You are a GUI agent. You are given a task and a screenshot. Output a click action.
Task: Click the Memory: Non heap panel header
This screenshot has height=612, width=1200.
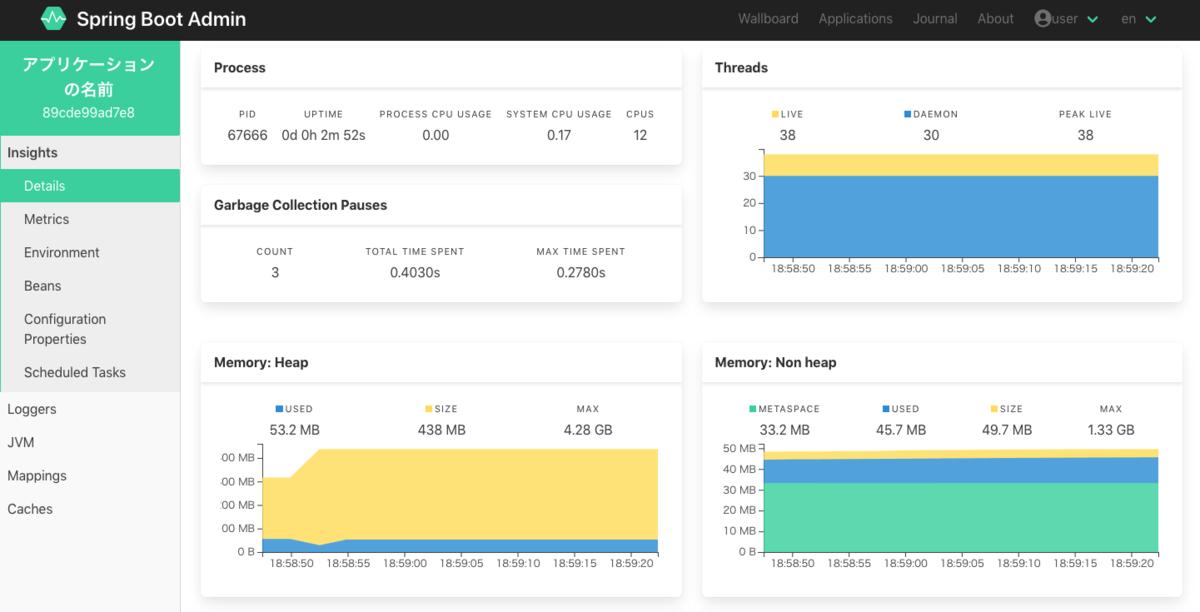pyautogui.click(x=942, y=362)
